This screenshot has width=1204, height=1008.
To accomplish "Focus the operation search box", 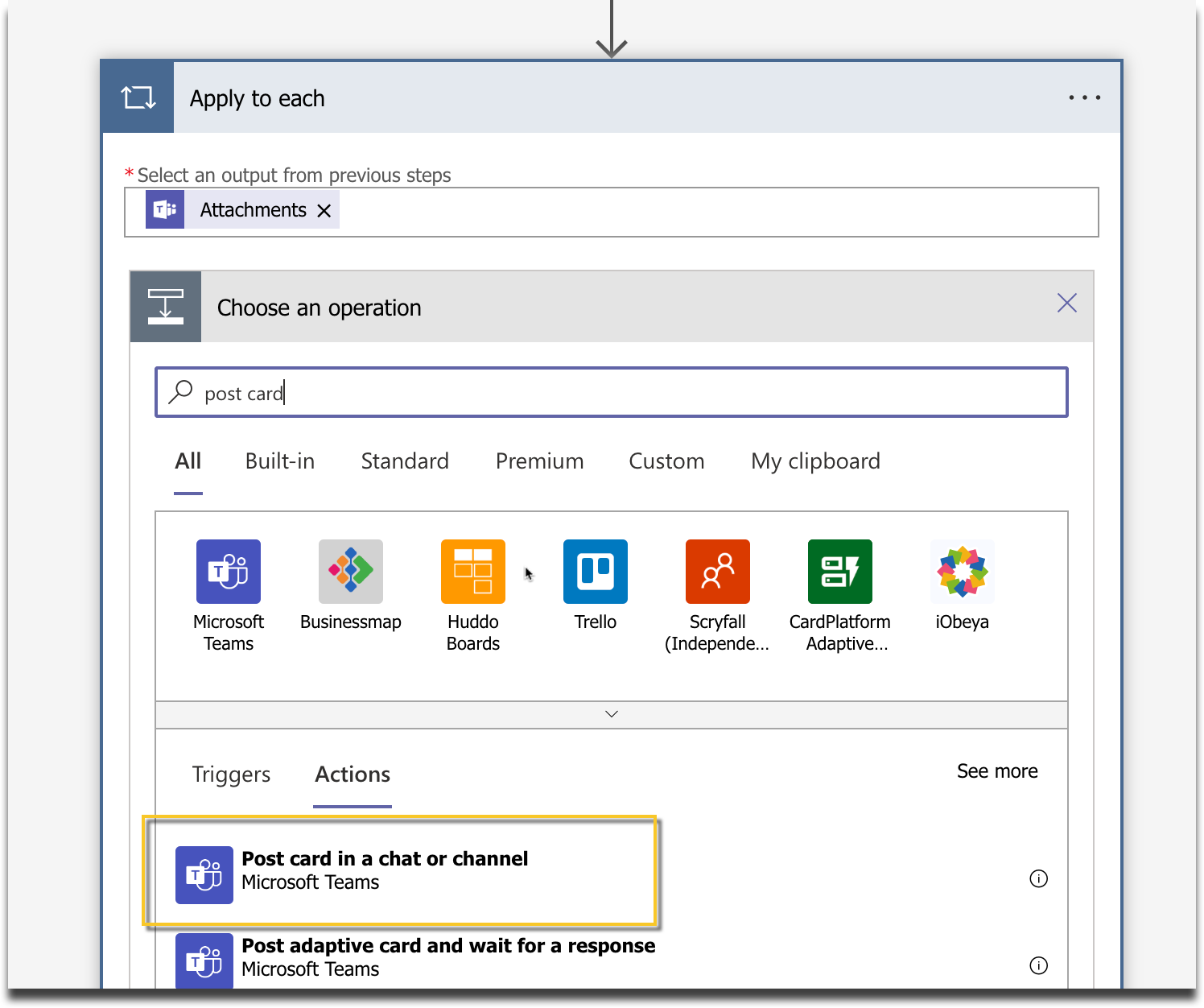I will pos(612,392).
